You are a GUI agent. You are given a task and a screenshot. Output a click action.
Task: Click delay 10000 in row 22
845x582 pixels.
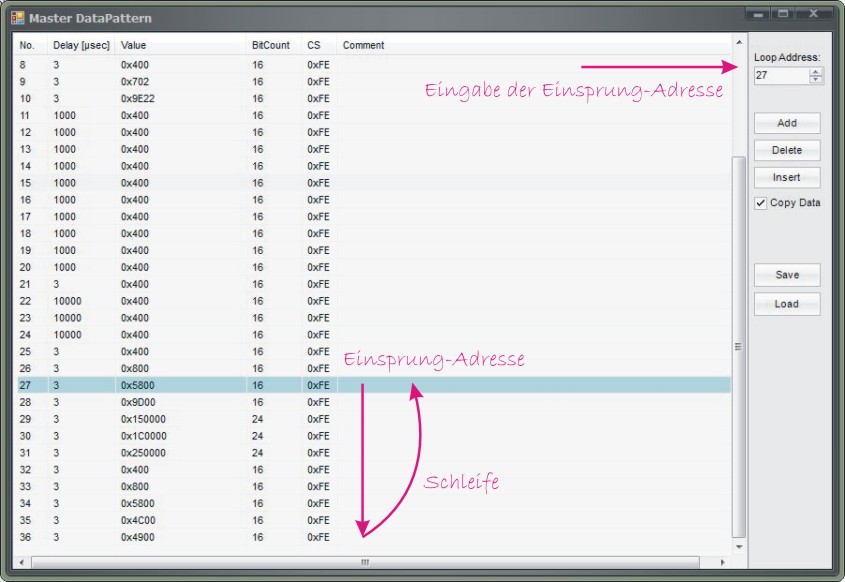pyautogui.click(x=67, y=301)
